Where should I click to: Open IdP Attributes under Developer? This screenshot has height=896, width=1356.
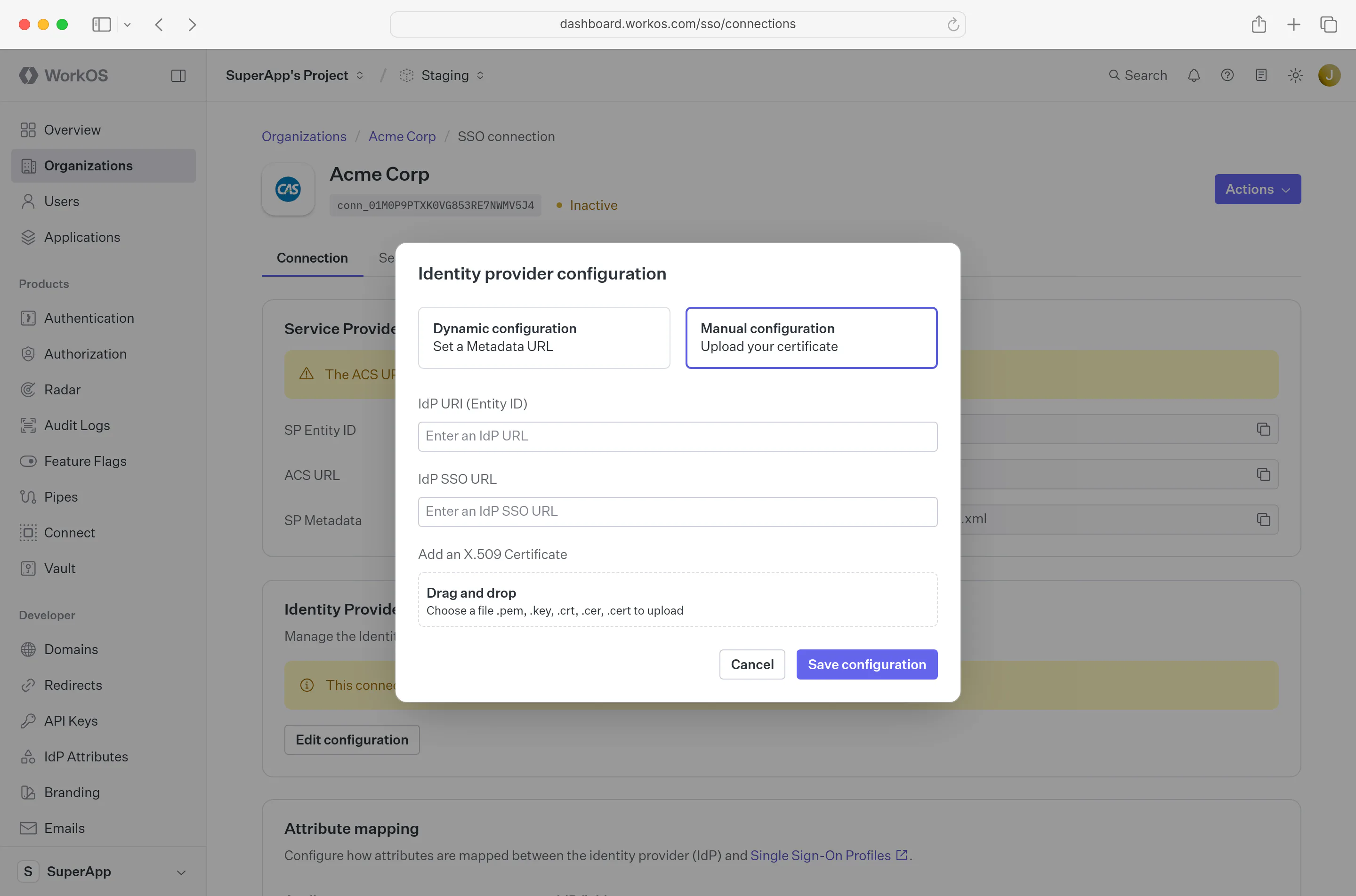point(104,757)
